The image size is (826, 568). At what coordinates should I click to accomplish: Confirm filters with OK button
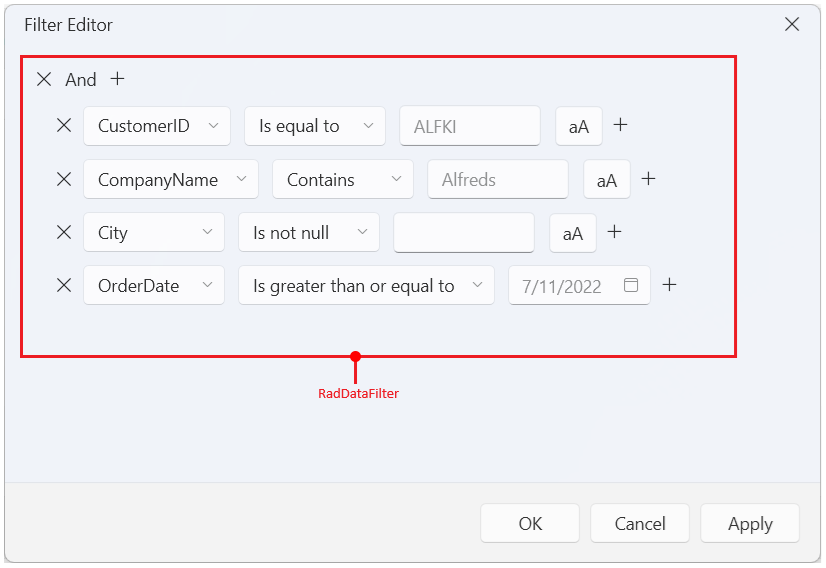(x=530, y=523)
